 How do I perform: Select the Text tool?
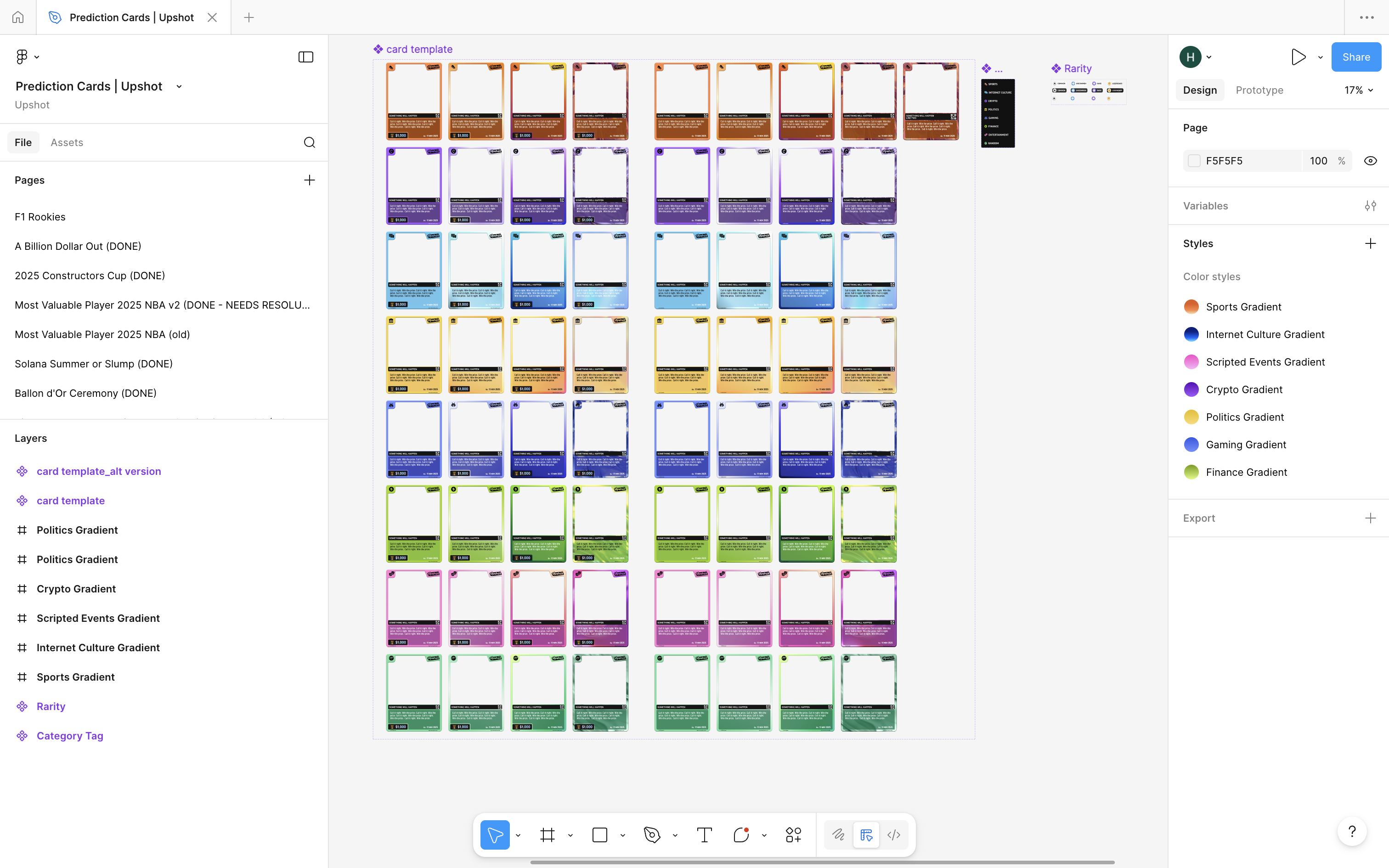704,835
